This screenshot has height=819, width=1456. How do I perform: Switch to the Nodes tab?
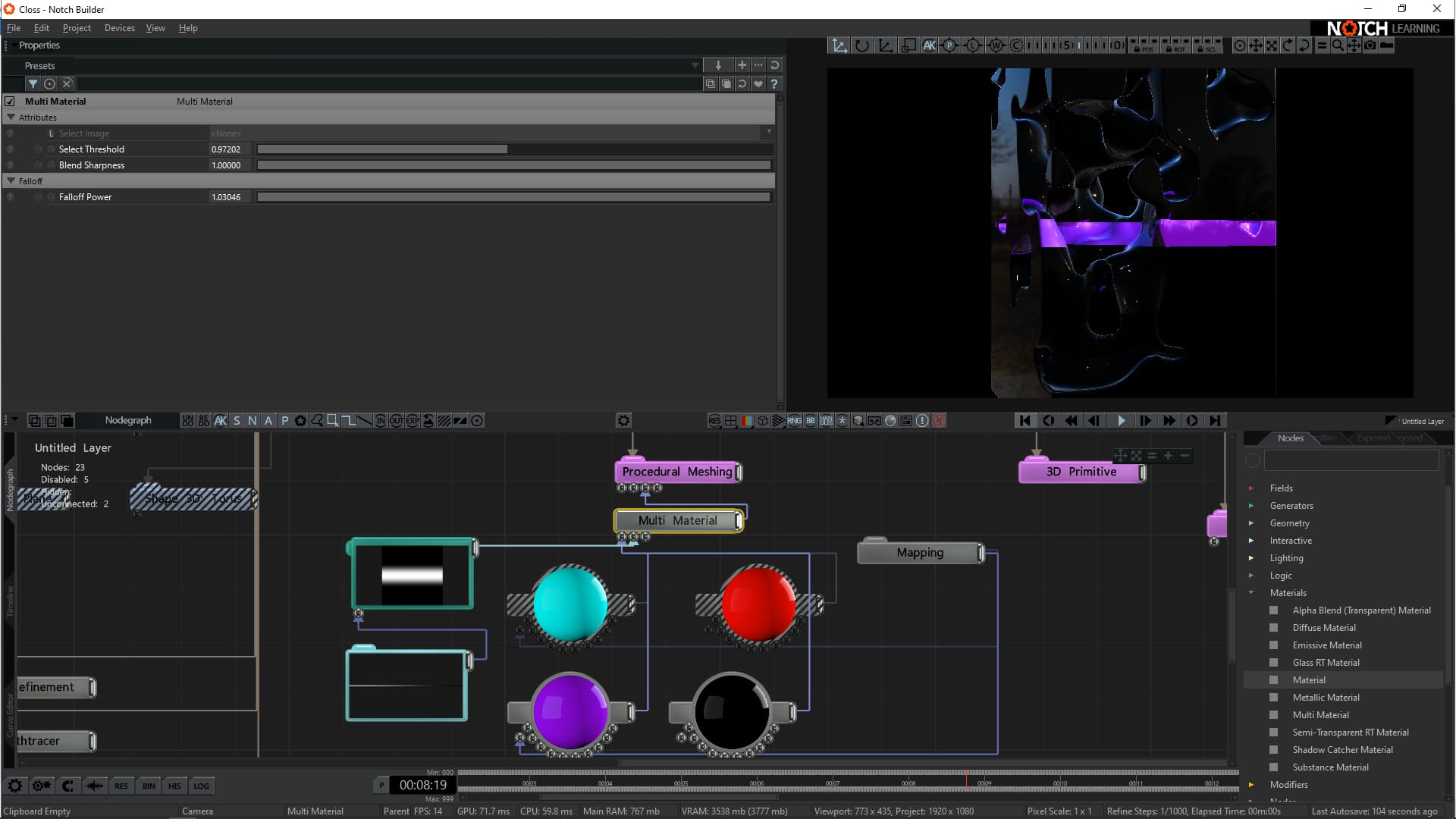(x=1290, y=438)
